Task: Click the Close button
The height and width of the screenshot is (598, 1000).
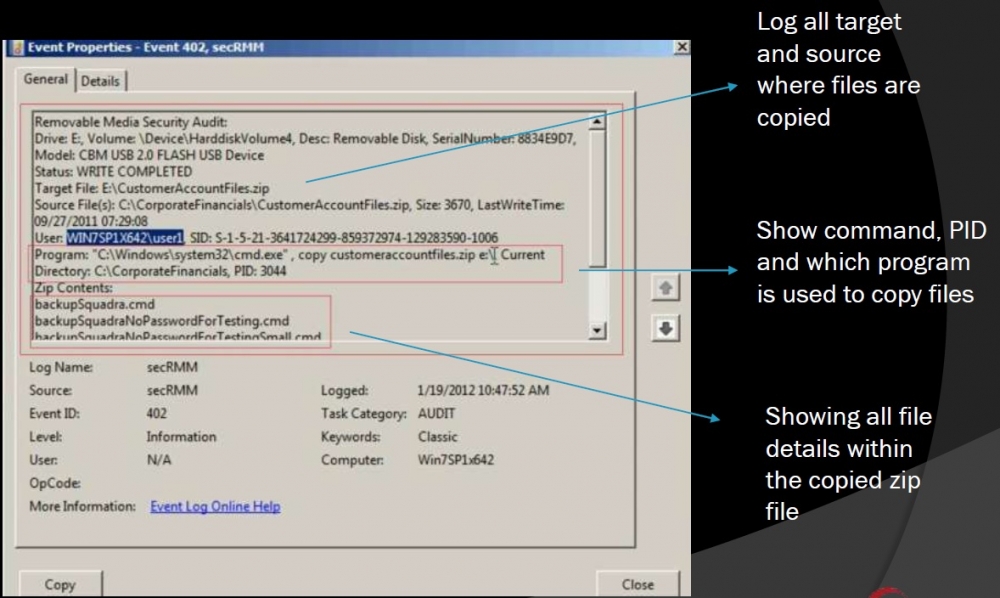Action: click(x=637, y=584)
